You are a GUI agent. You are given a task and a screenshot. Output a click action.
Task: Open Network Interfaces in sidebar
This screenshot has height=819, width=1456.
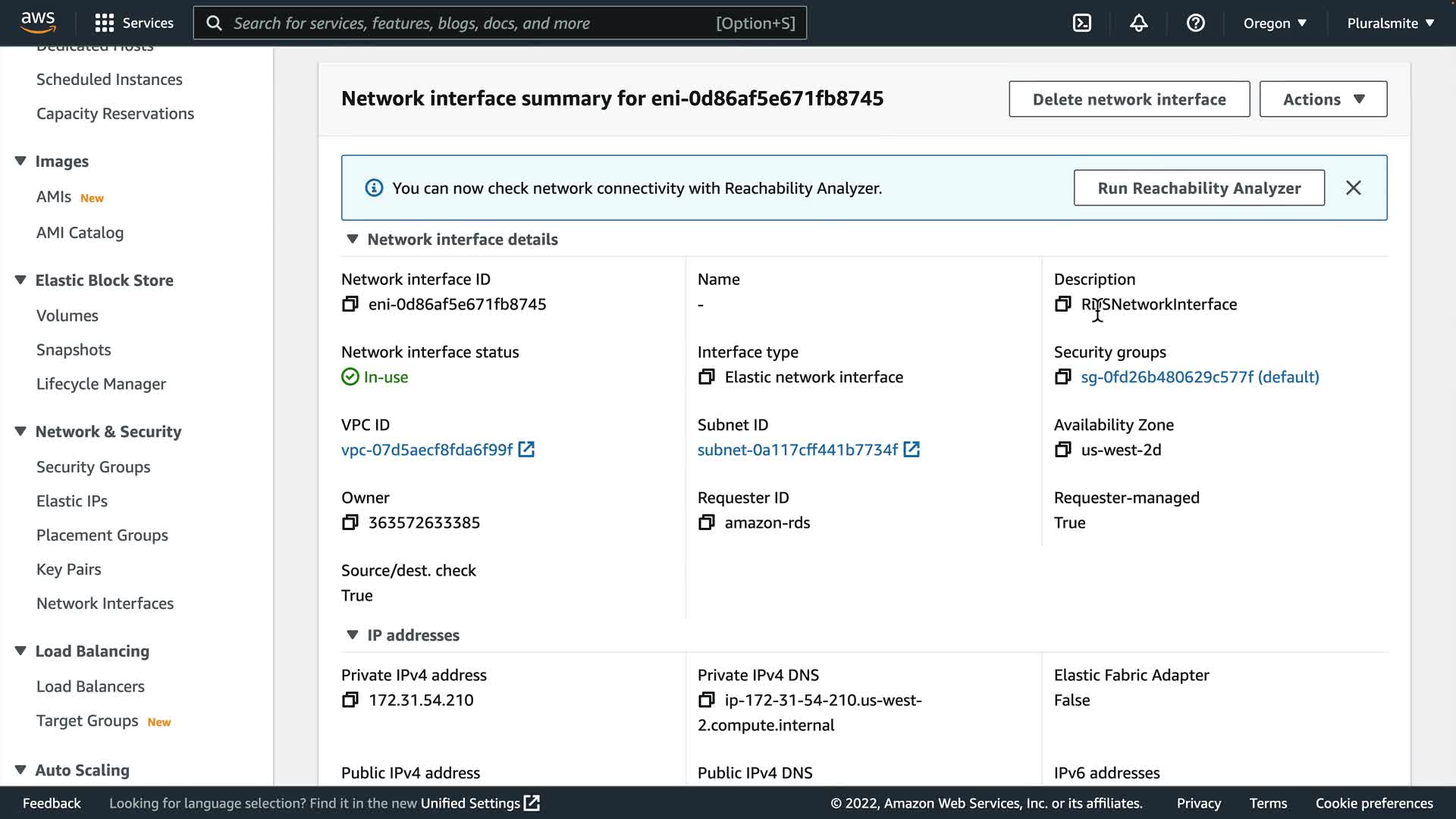(105, 604)
